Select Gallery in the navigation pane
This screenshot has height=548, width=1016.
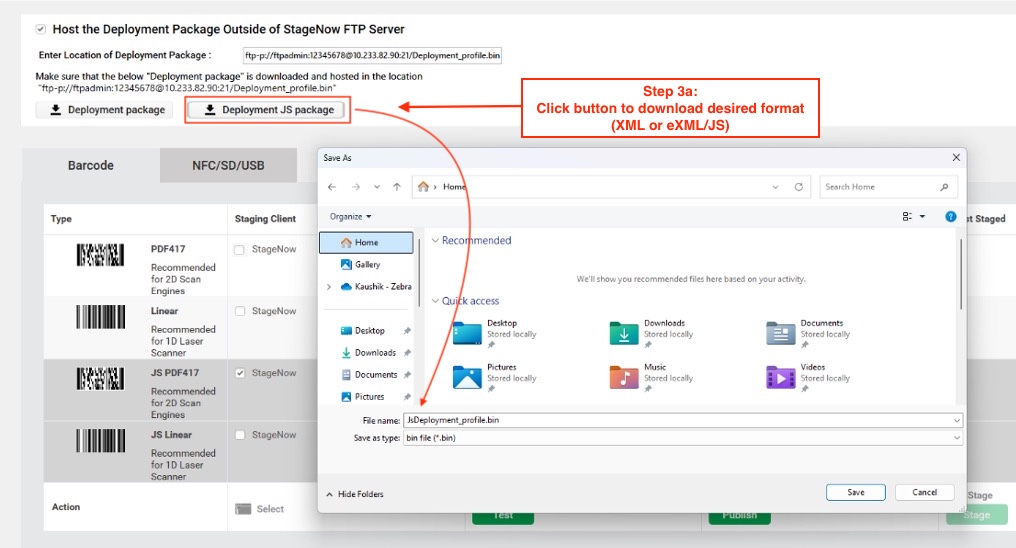click(367, 264)
